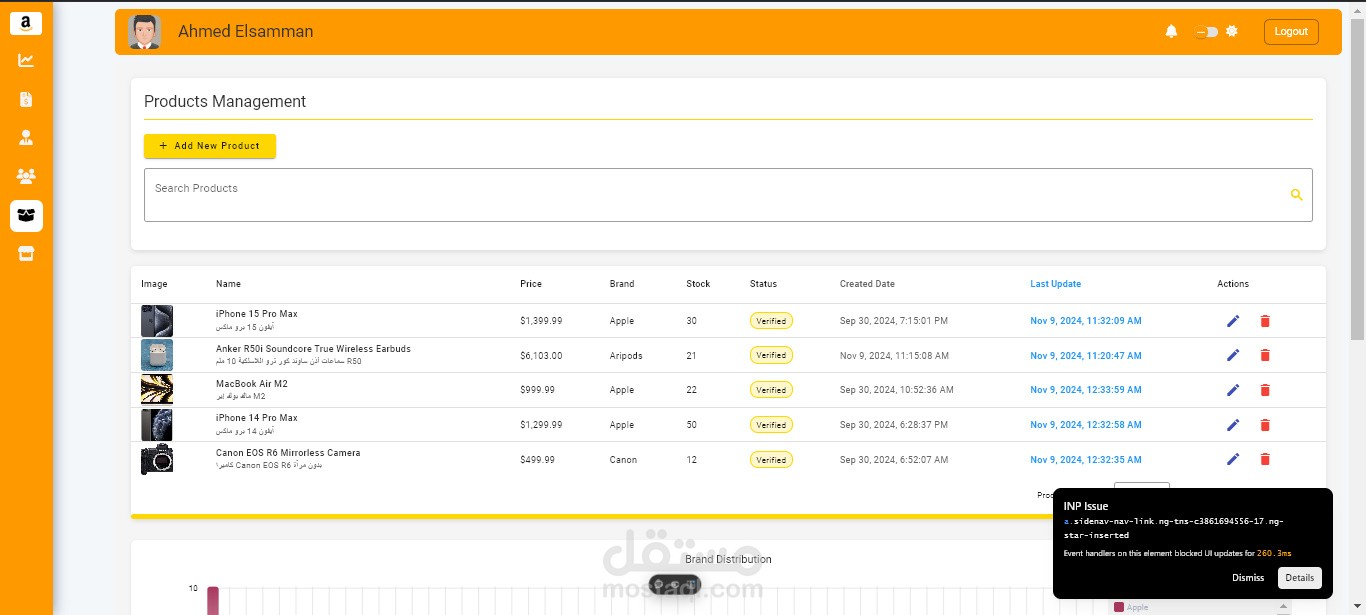The image size is (1366, 615).
Task: Edit the Anker R50i Earbuds row
Action: [1233, 355]
